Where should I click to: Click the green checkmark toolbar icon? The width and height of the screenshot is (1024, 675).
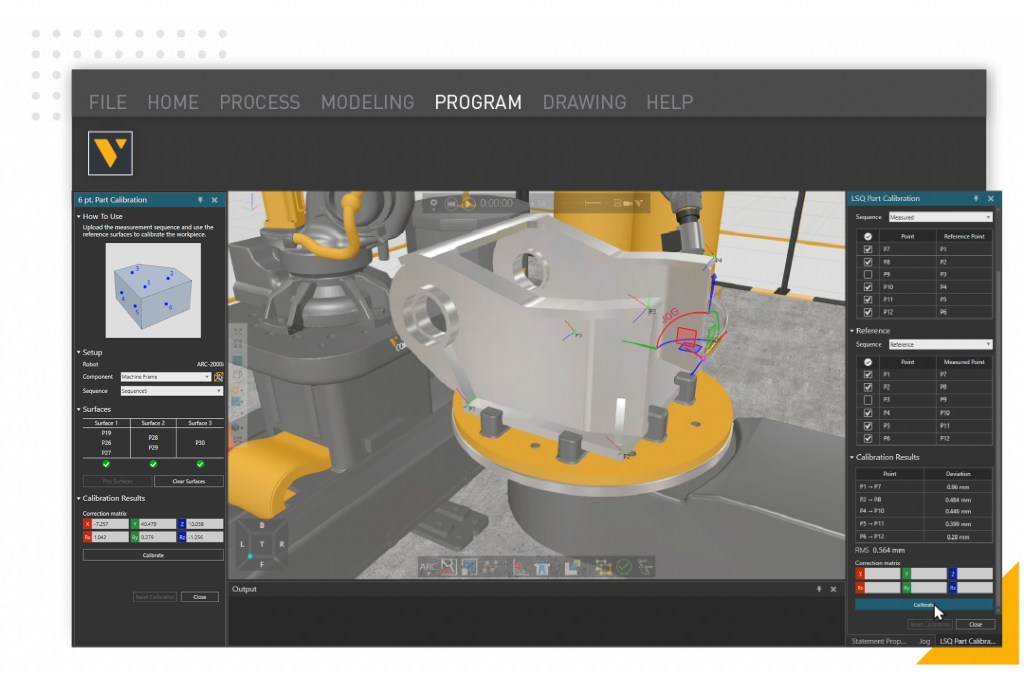point(624,567)
